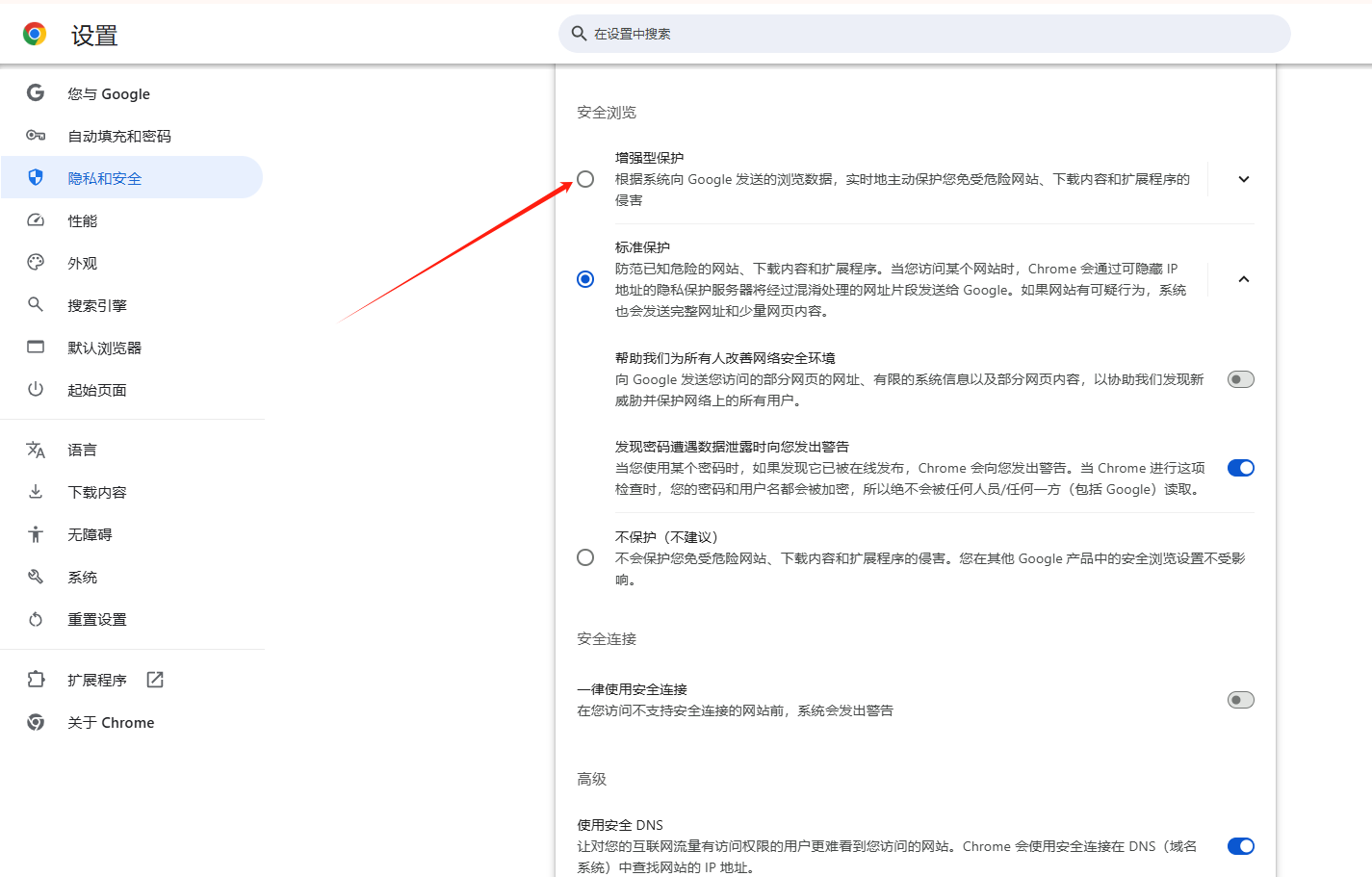Click the search magnifier icon in settings search
This screenshot has height=877, width=1372.
click(579, 34)
